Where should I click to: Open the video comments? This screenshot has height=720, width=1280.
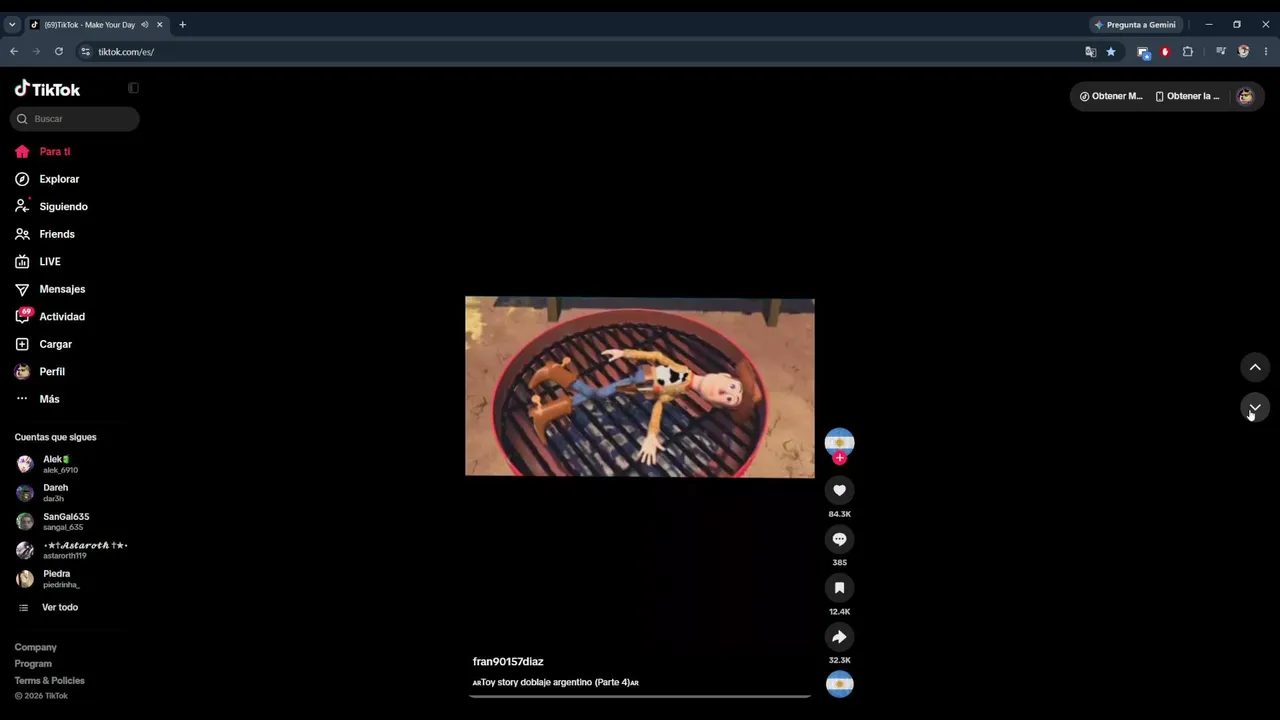839,539
